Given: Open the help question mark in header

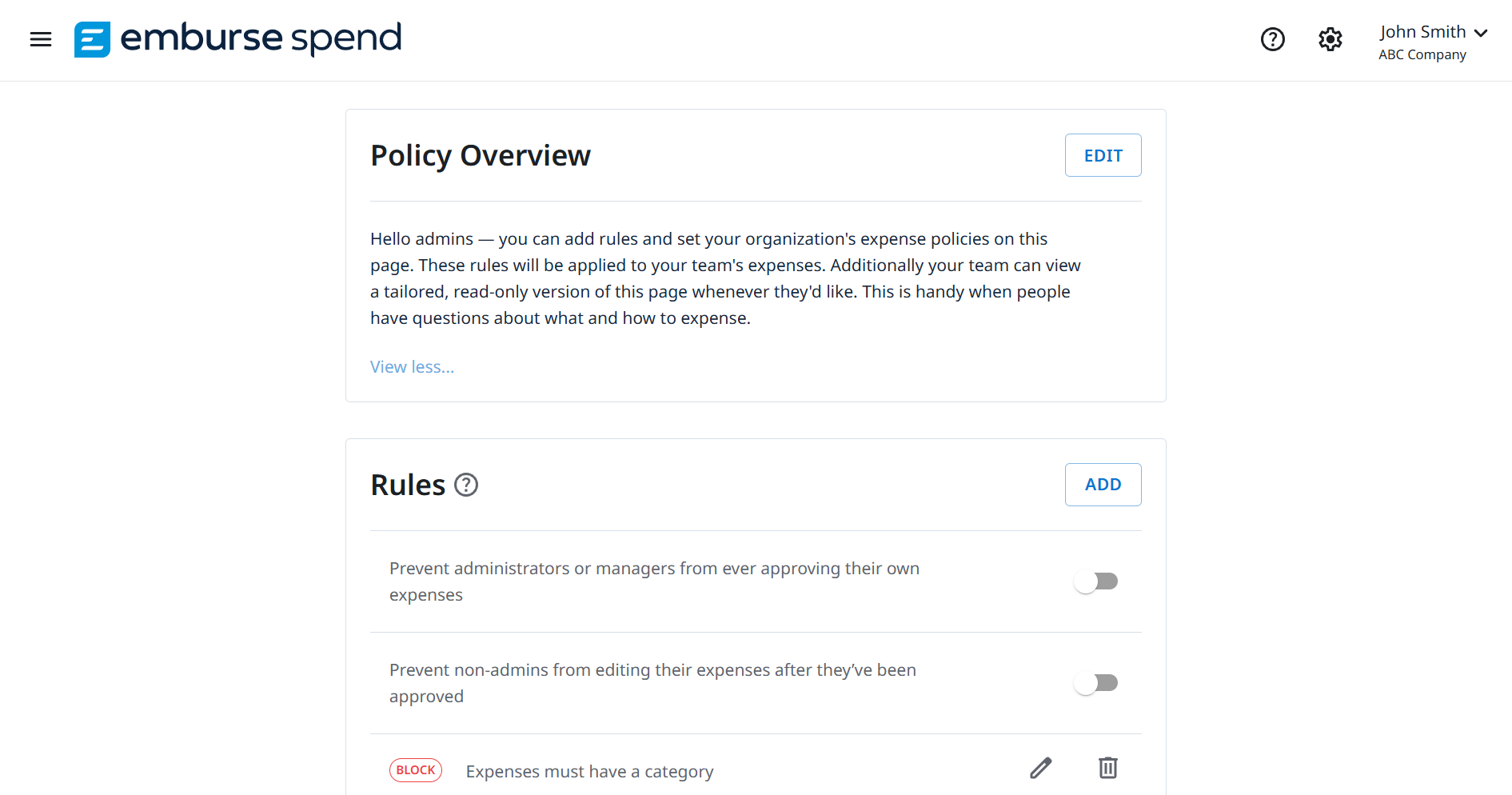Looking at the screenshot, I should [x=1272, y=39].
